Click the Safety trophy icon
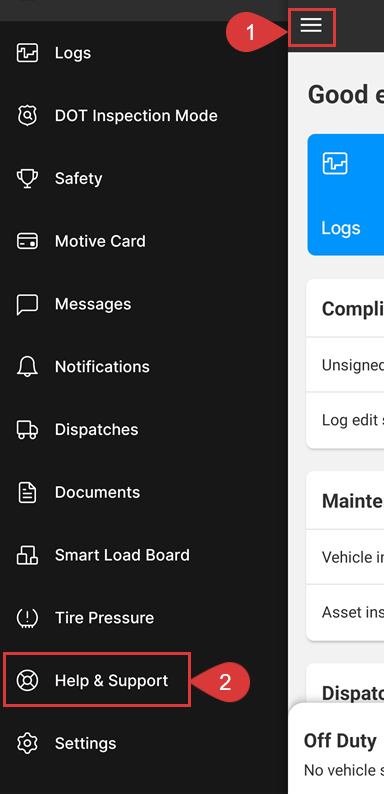The image size is (384, 794). click(x=27, y=178)
